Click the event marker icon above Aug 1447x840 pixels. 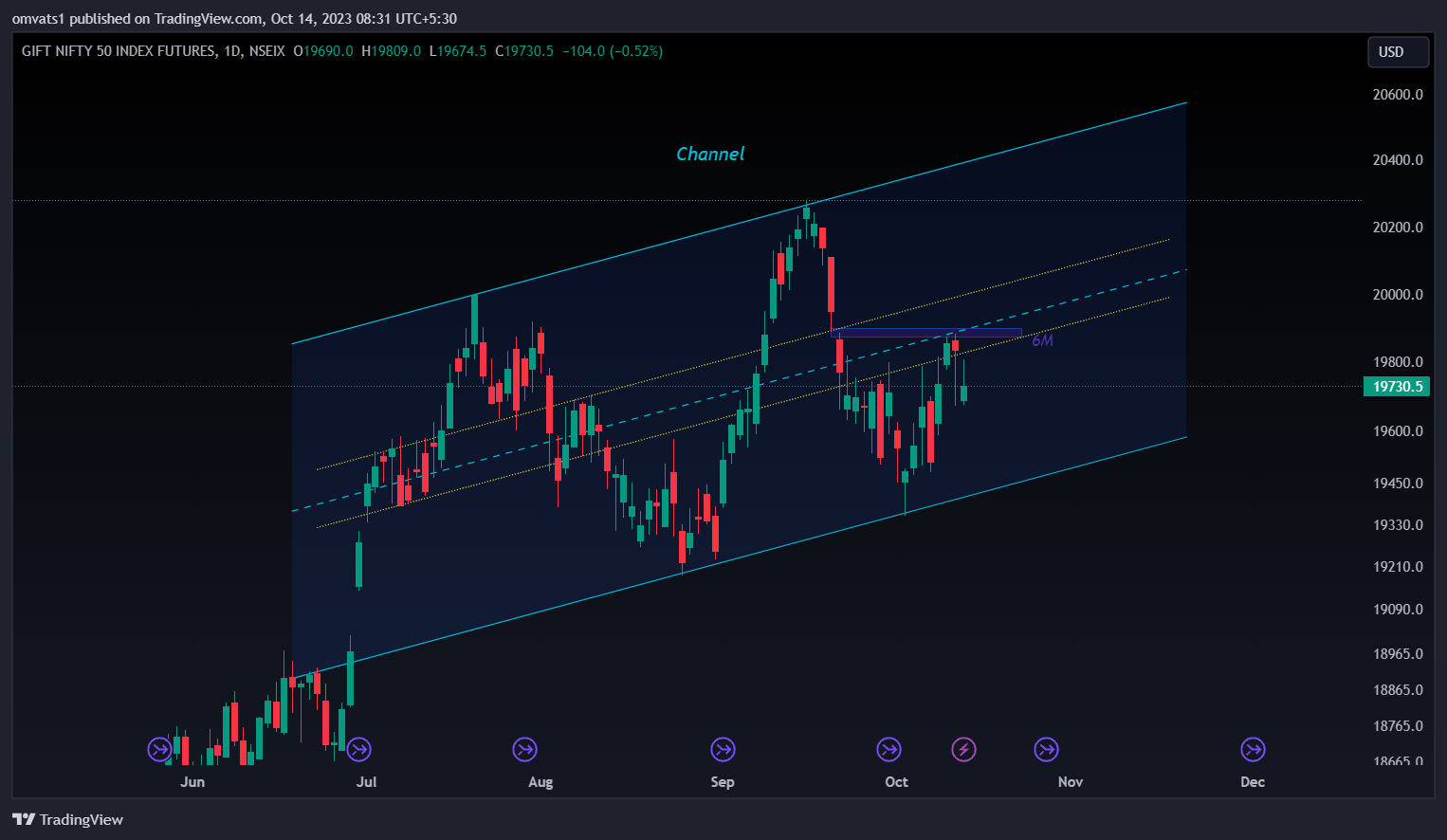click(x=524, y=750)
